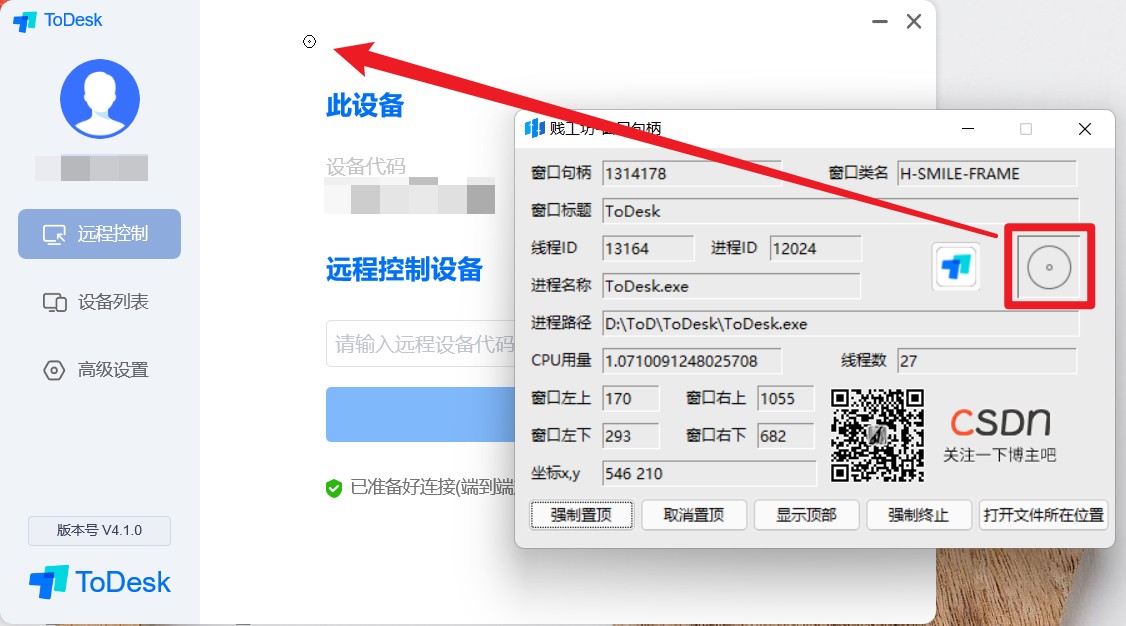Screen dimensions: 1126x626
Task: Click the 窗口左下 field 293
Action: click(630, 436)
